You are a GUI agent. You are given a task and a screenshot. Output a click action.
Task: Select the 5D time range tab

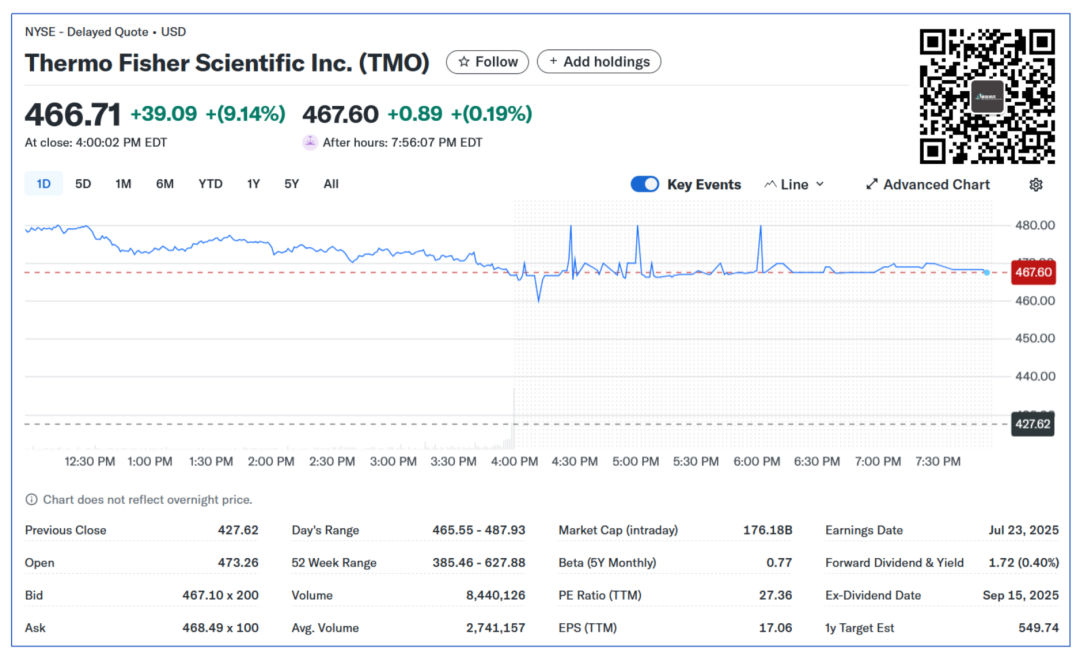click(83, 184)
